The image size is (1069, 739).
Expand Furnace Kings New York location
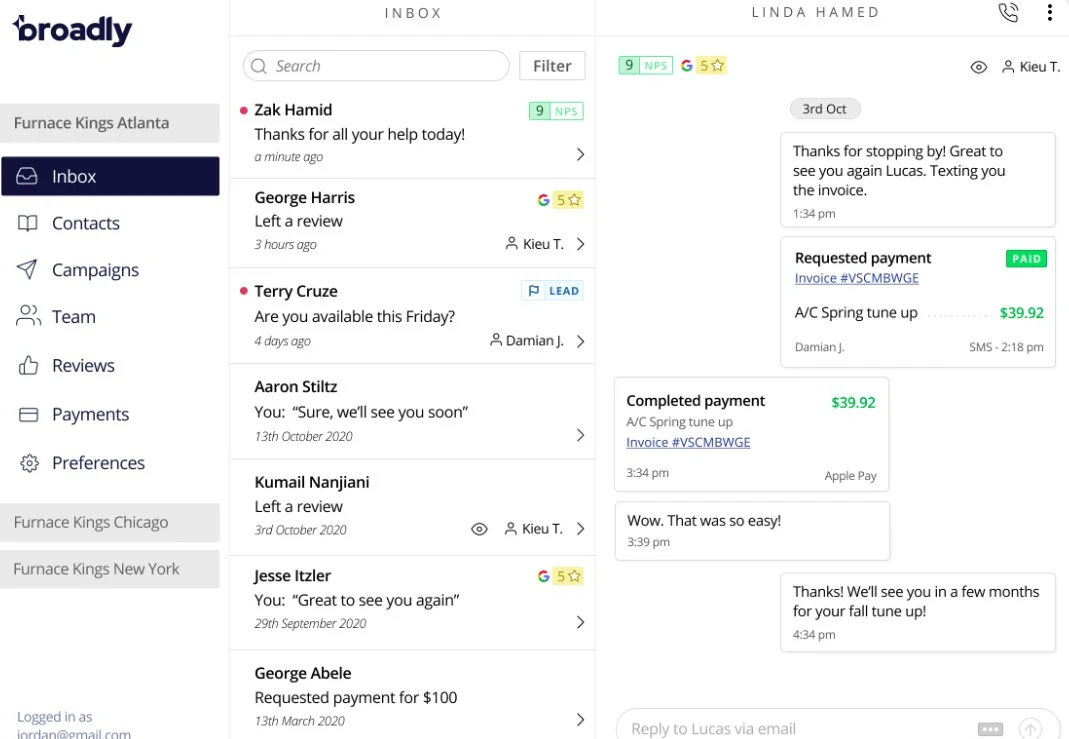[x=110, y=569]
